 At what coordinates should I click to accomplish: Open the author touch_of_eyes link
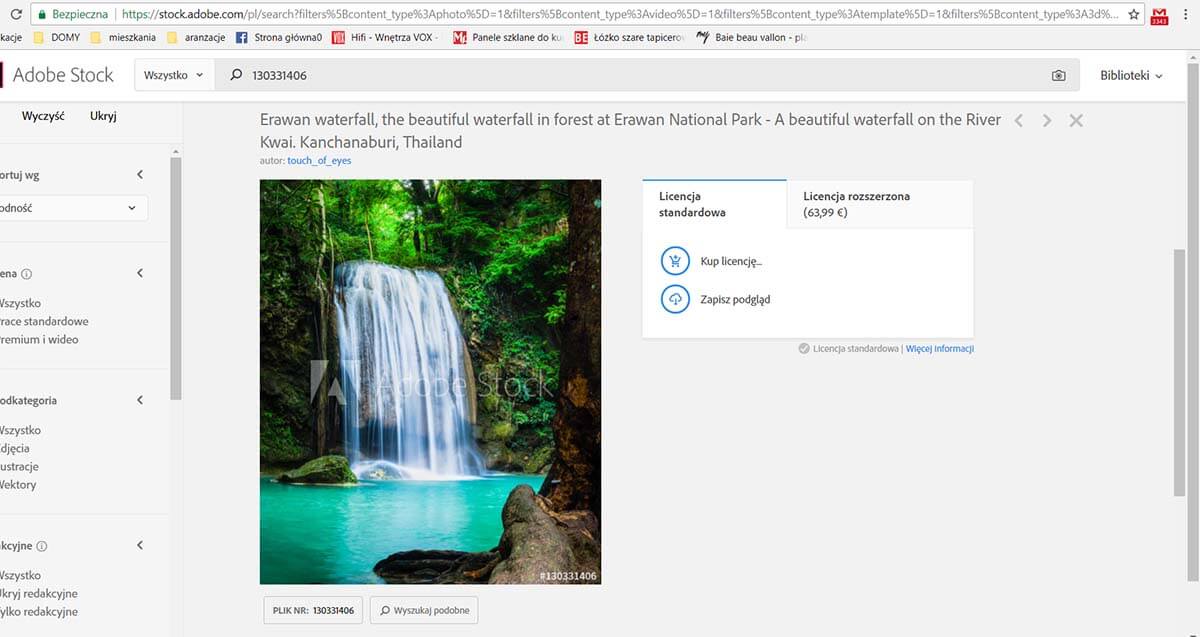(319, 160)
